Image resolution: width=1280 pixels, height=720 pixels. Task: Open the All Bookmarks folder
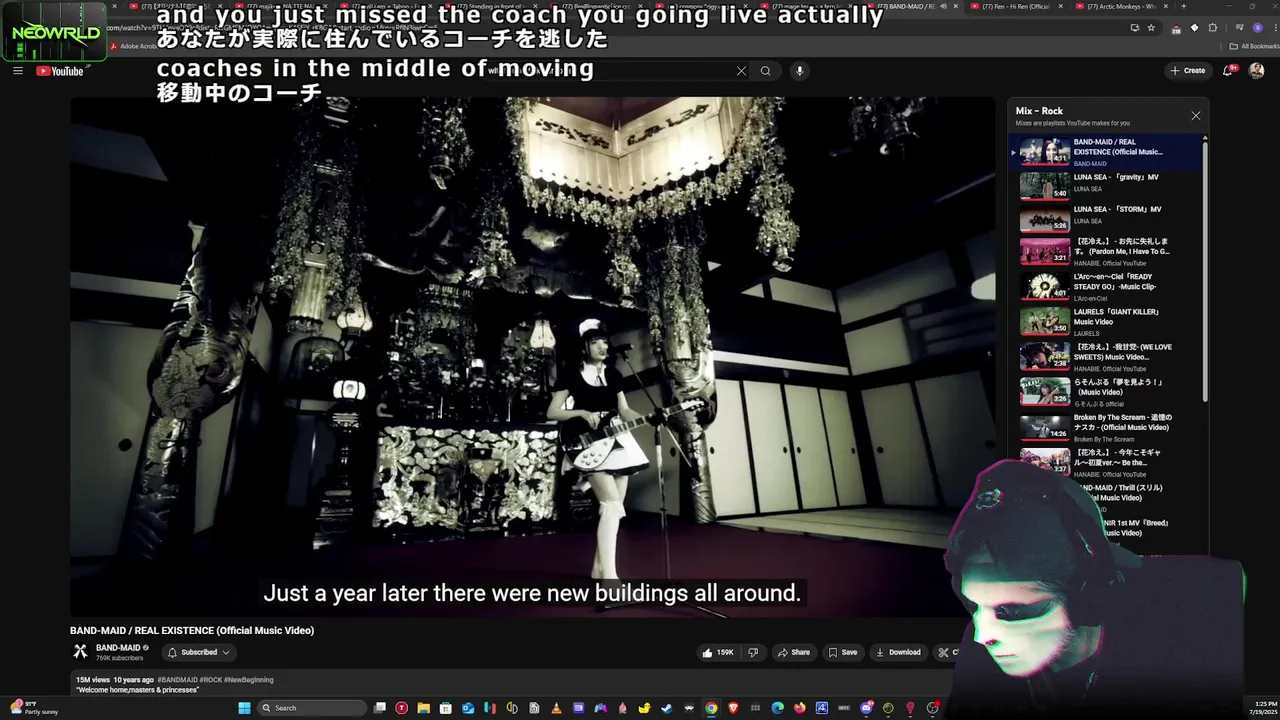[x=1254, y=46]
